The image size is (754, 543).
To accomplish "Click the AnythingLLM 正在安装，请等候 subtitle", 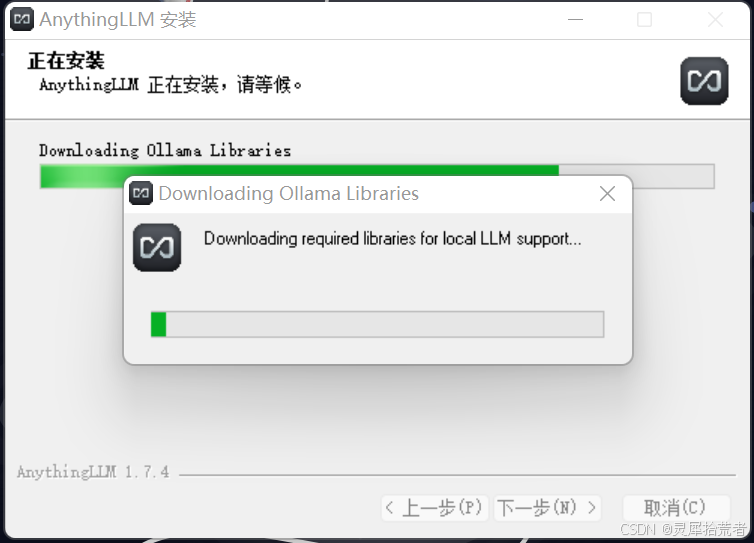I will click(171, 85).
